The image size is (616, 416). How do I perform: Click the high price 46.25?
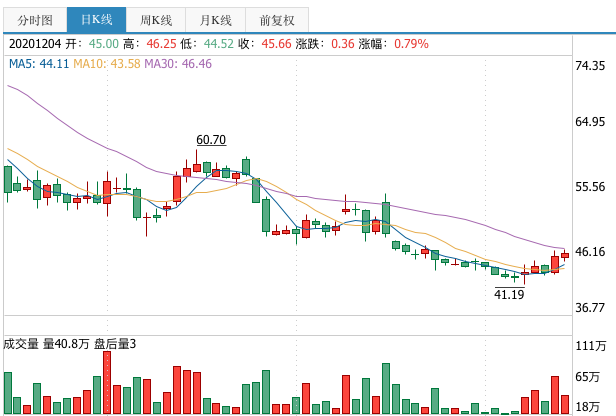point(161,44)
